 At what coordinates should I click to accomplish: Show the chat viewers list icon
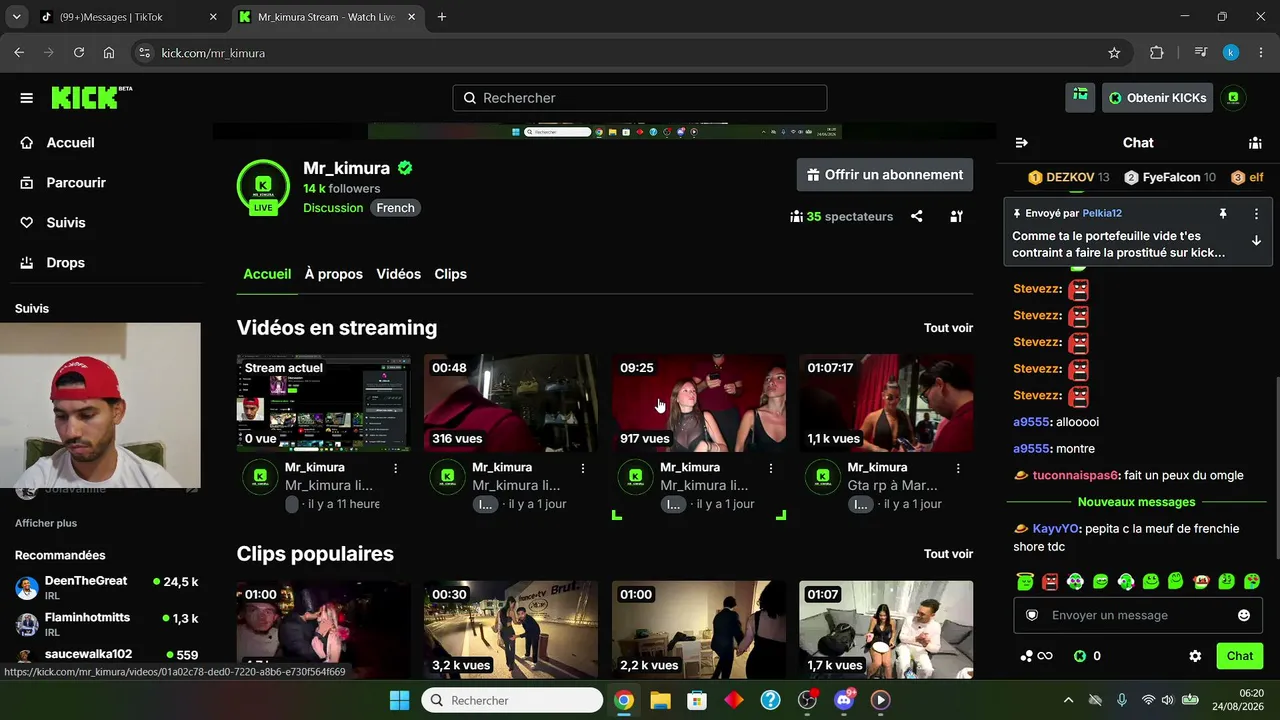pyautogui.click(x=1255, y=143)
